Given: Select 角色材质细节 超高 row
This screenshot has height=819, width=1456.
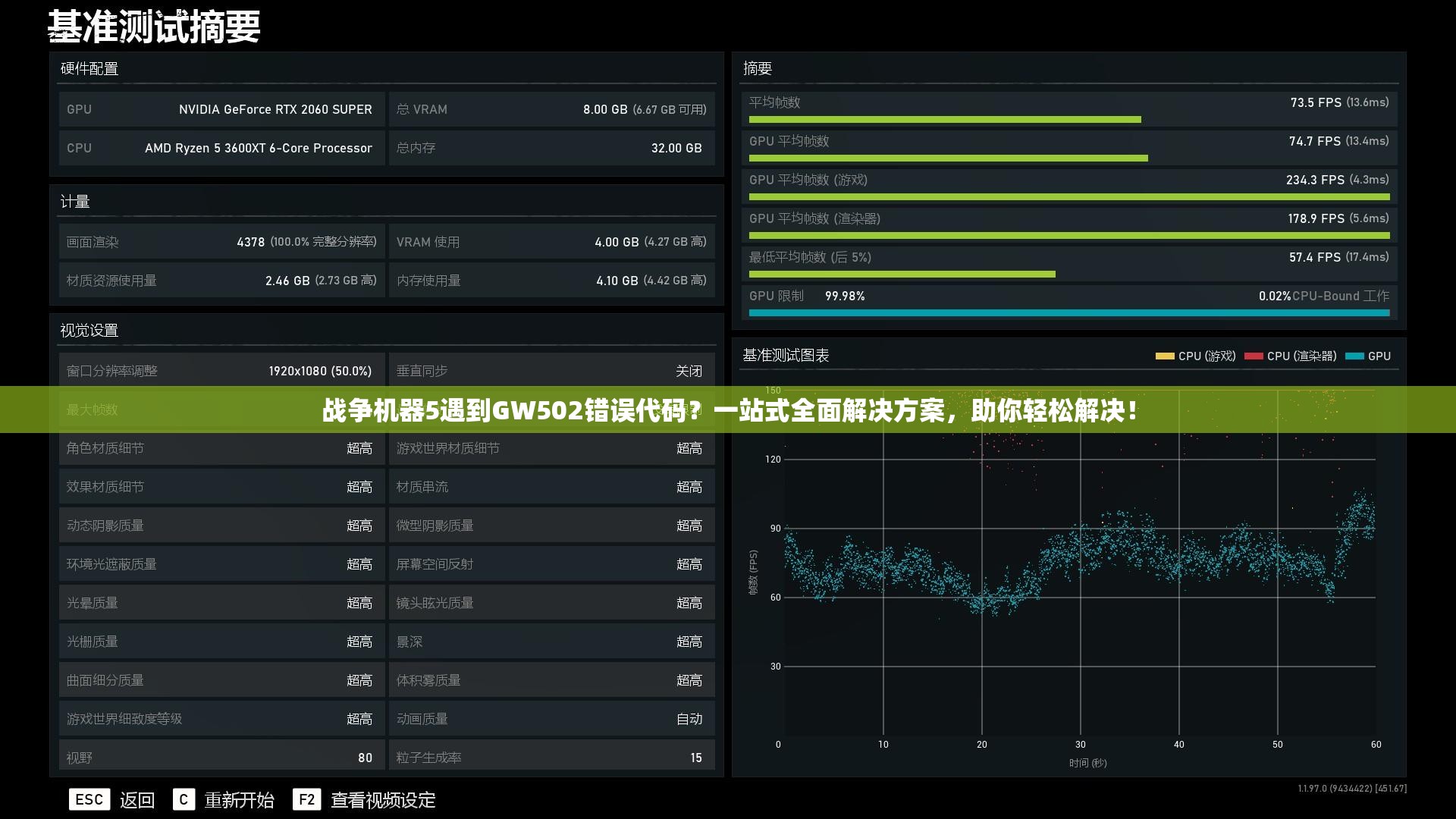Looking at the screenshot, I should tap(222, 448).
